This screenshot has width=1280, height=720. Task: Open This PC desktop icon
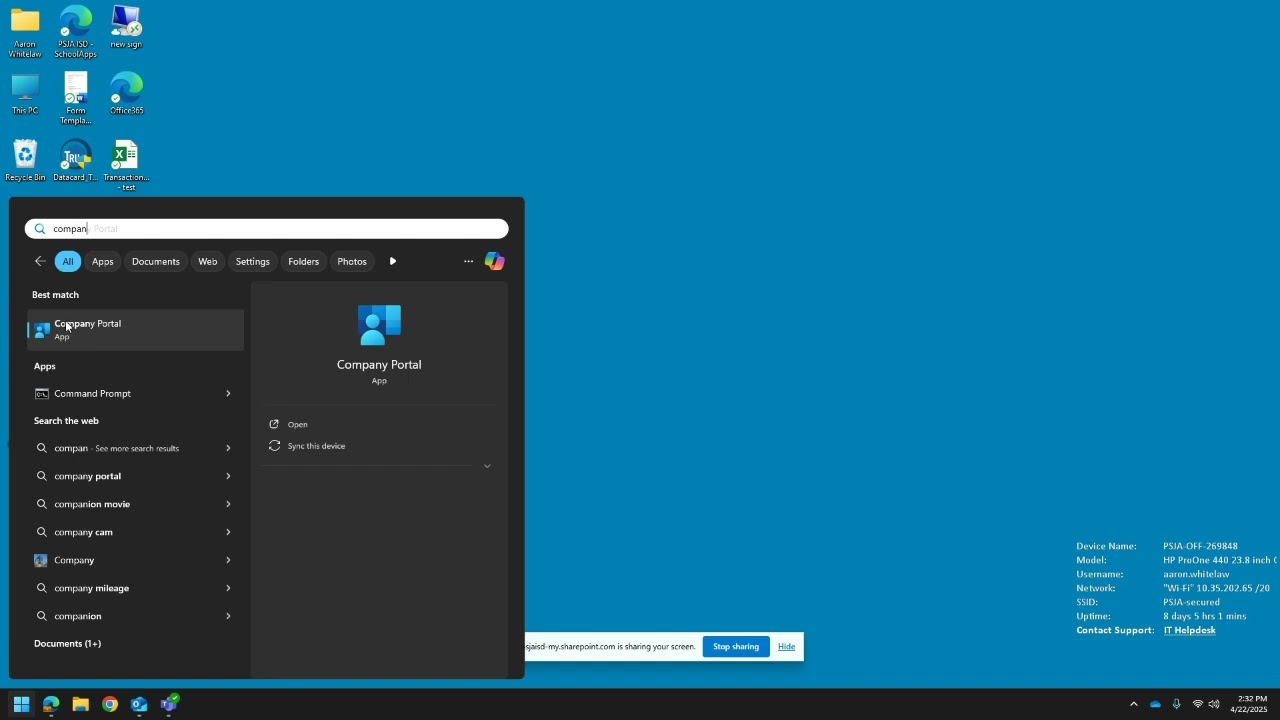click(25, 94)
